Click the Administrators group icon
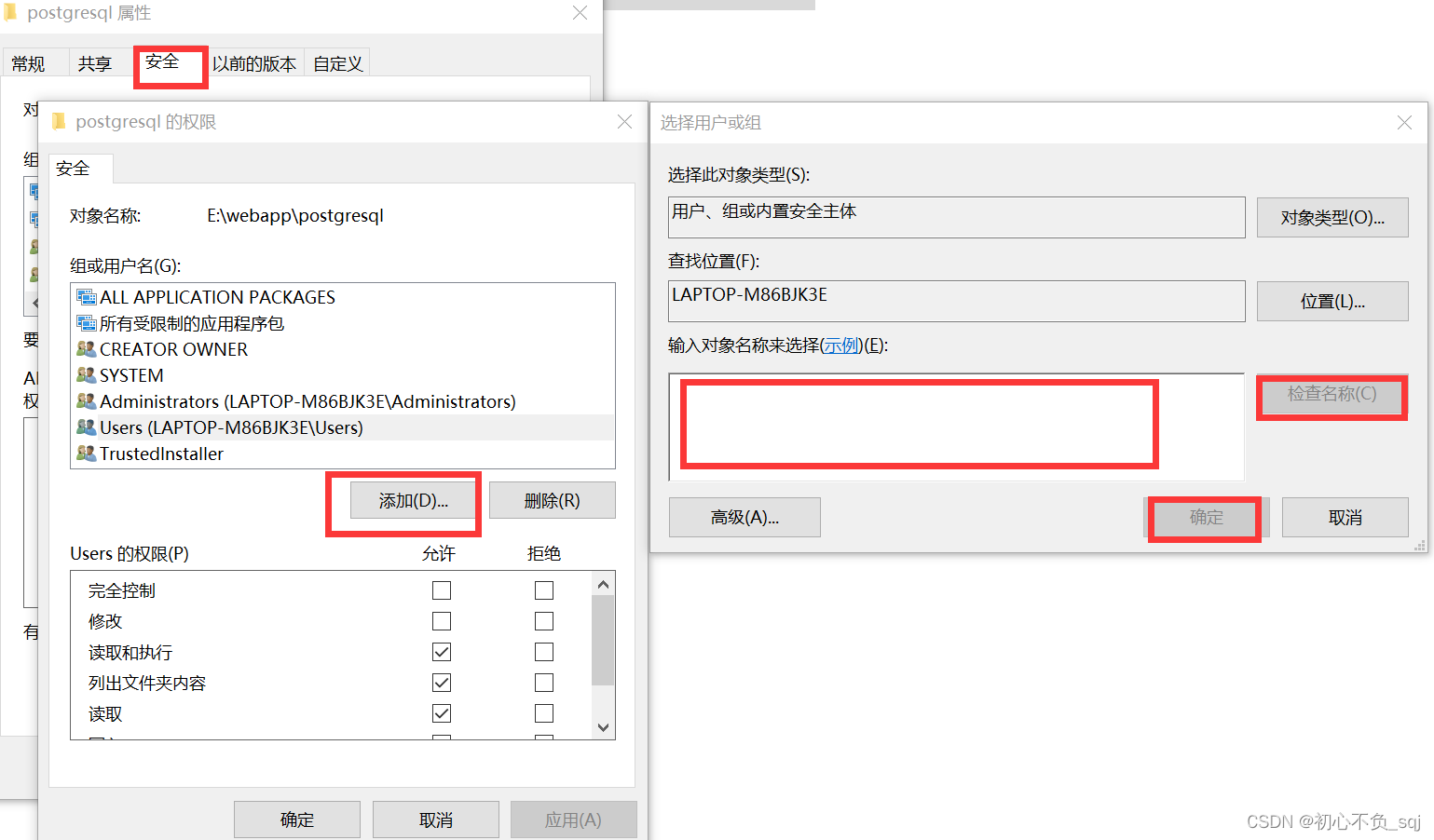The image size is (1434, 840). 86,401
